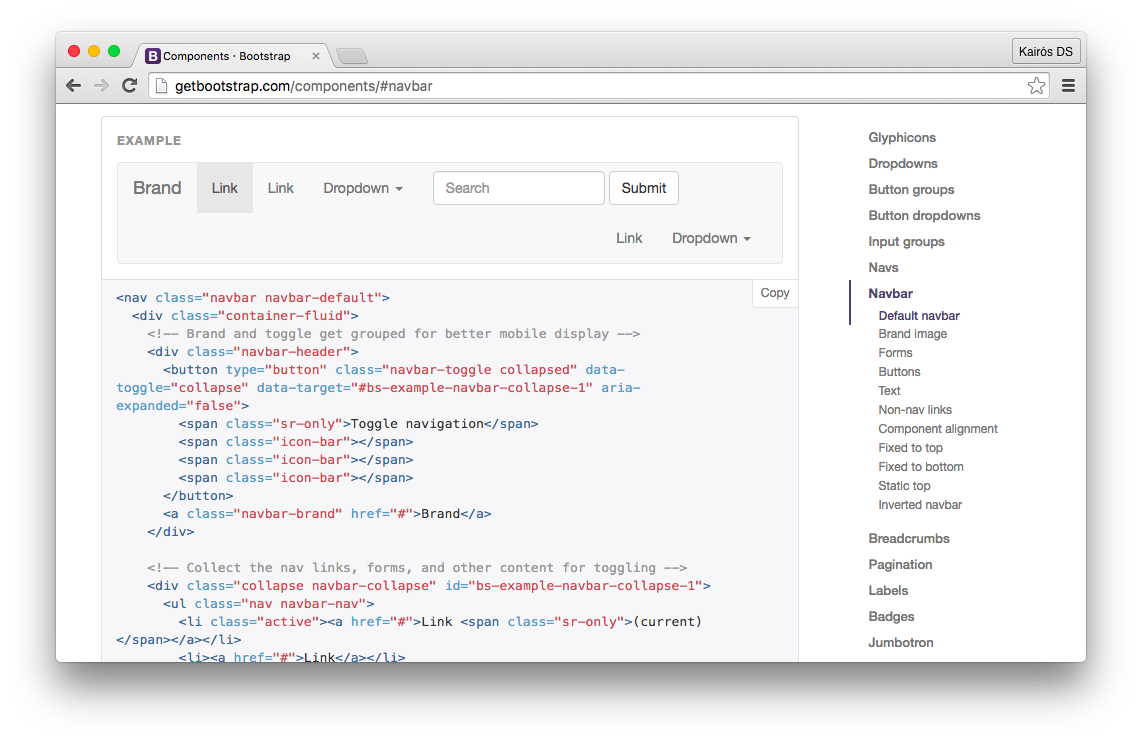Open Button dropdowns section link
The height and width of the screenshot is (742, 1142).
point(924,216)
